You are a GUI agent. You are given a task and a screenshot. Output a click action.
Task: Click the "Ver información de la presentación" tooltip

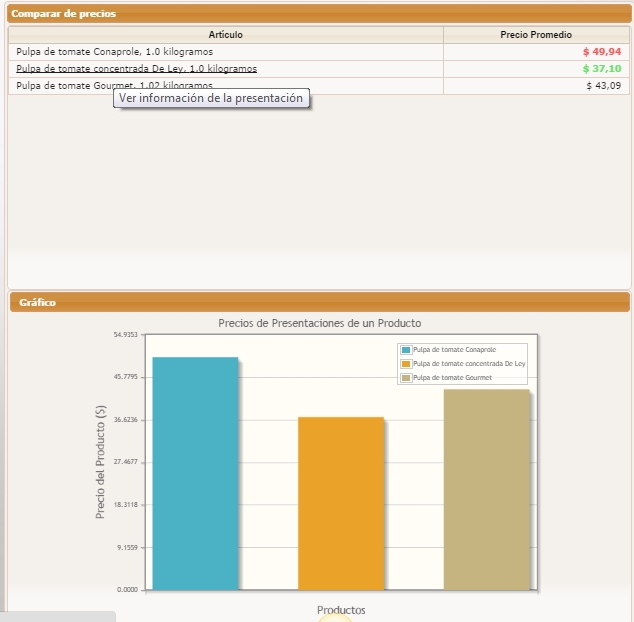(210, 99)
